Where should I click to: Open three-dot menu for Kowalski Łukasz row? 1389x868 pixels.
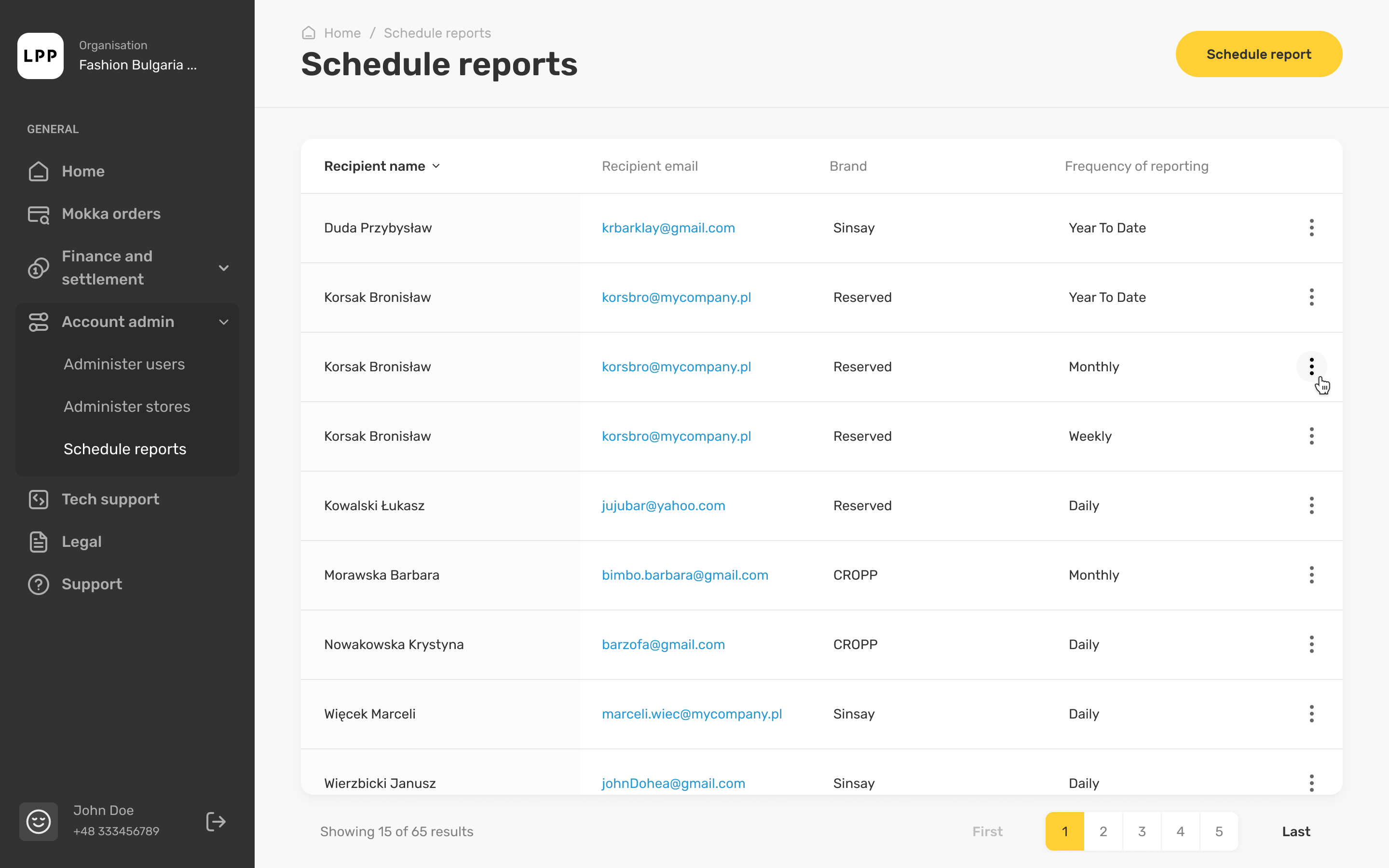coord(1311,506)
